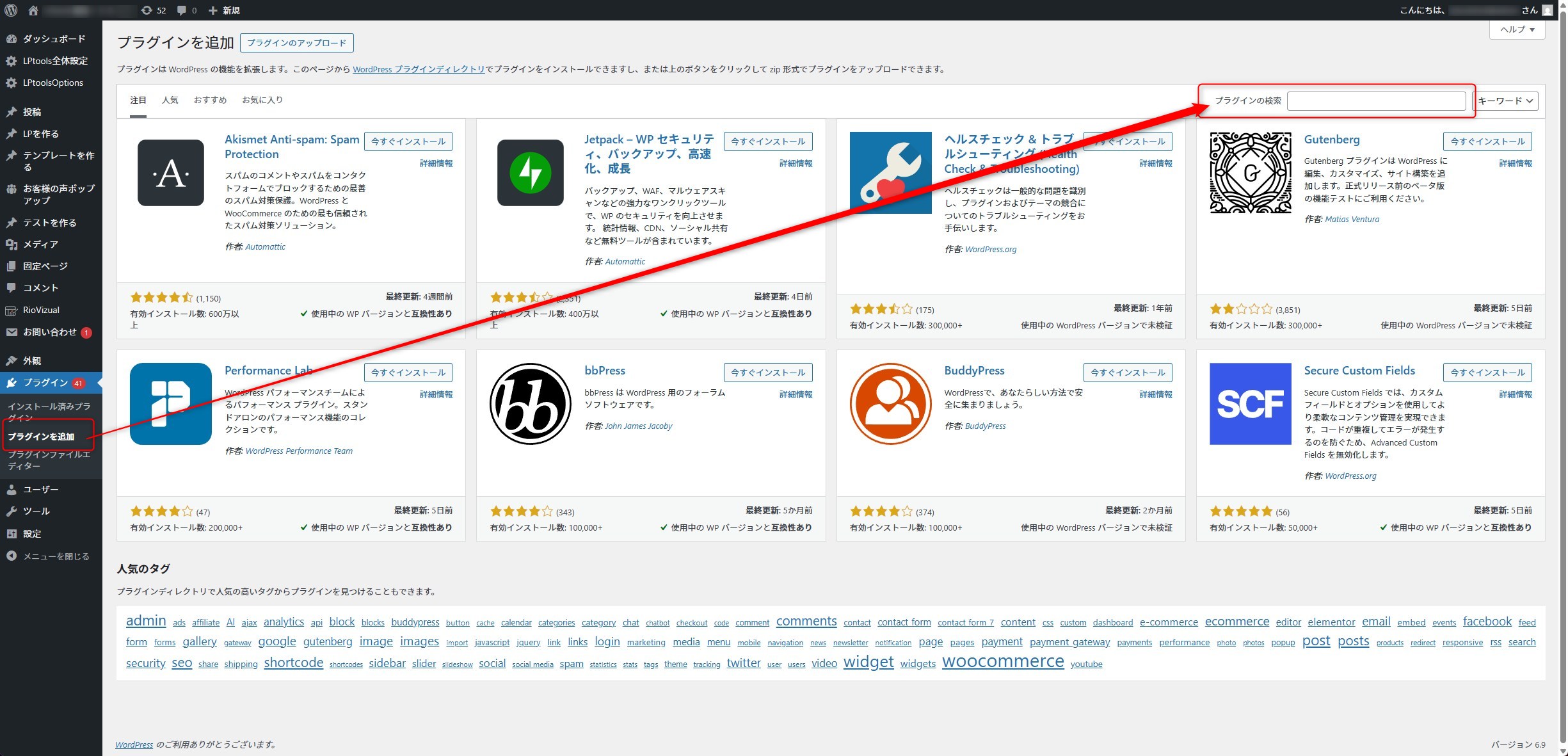
Task: Open the キーワード search type dropdown
Action: (1505, 101)
